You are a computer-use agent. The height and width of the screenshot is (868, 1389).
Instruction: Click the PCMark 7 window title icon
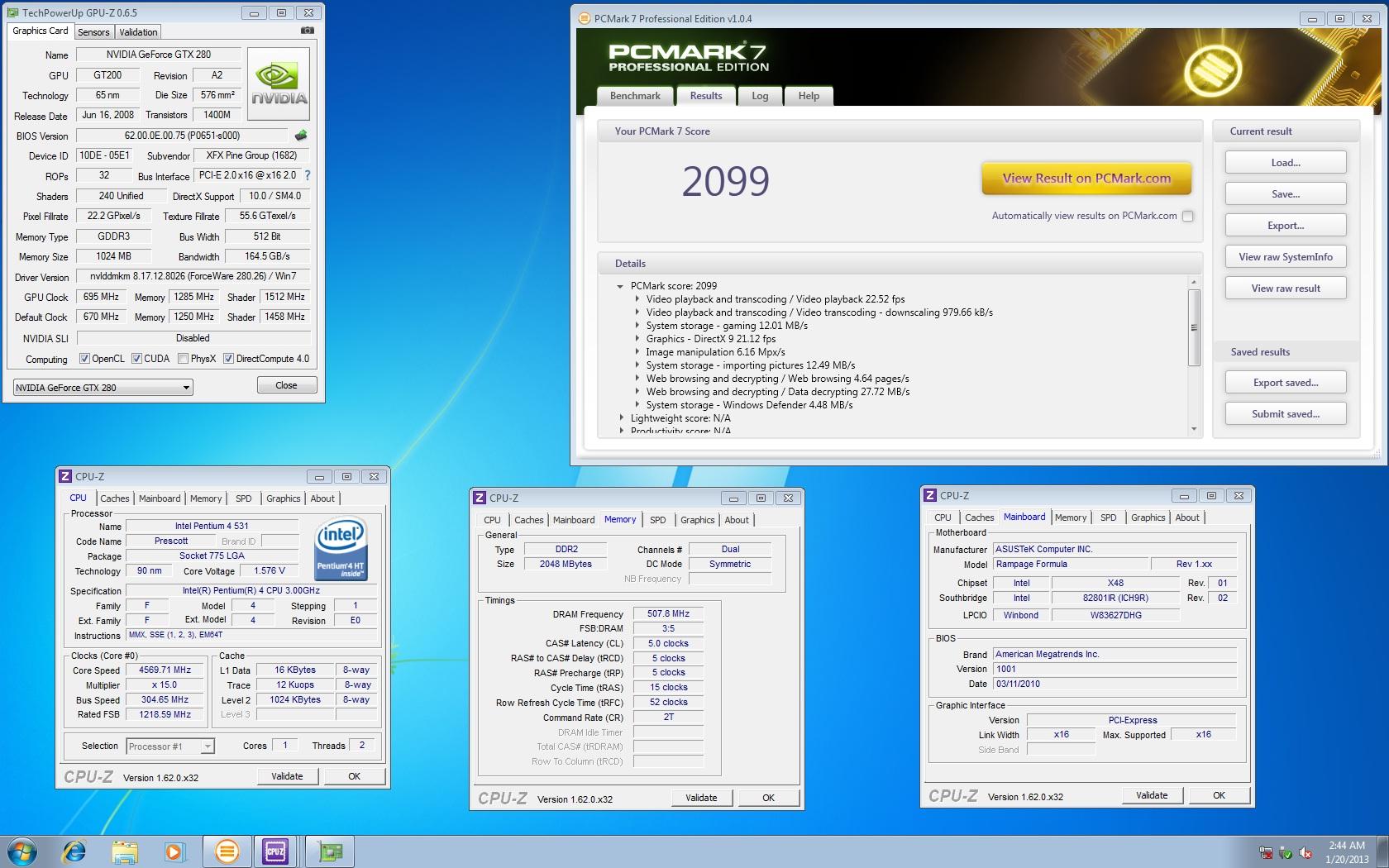(584, 18)
